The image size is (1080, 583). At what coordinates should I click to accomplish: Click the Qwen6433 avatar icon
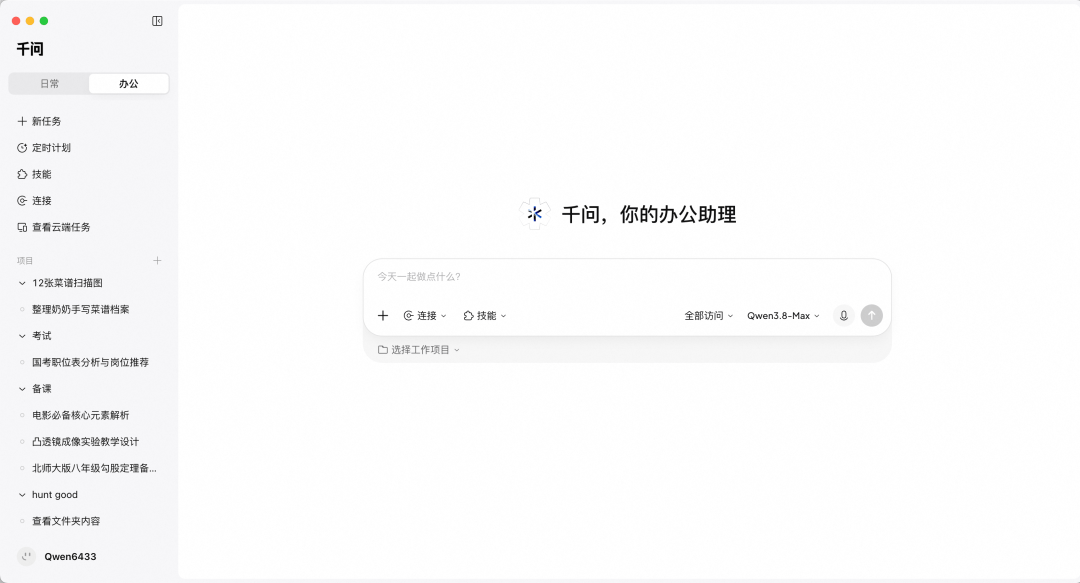click(26, 556)
